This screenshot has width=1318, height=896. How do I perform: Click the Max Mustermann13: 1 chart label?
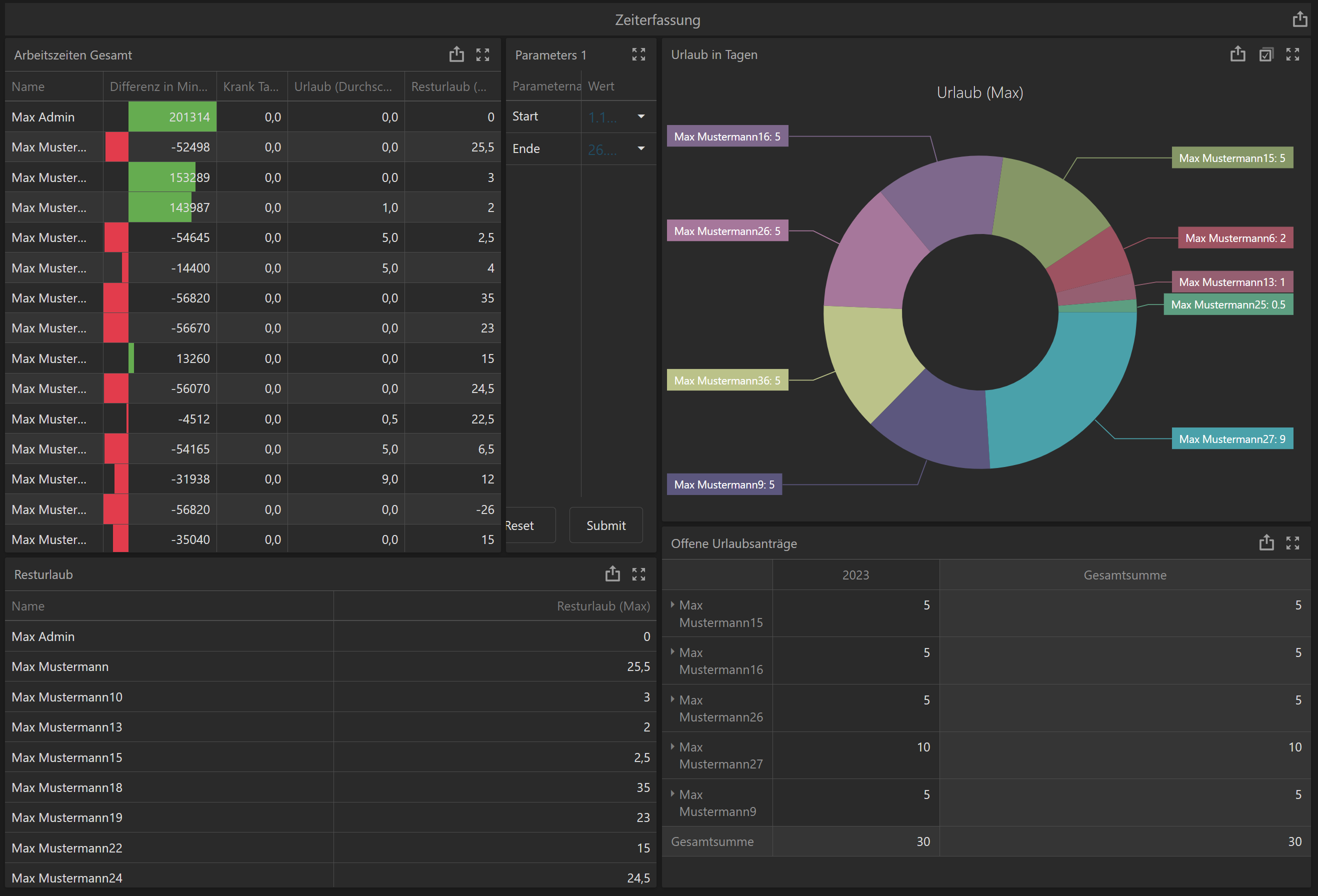click(1232, 282)
